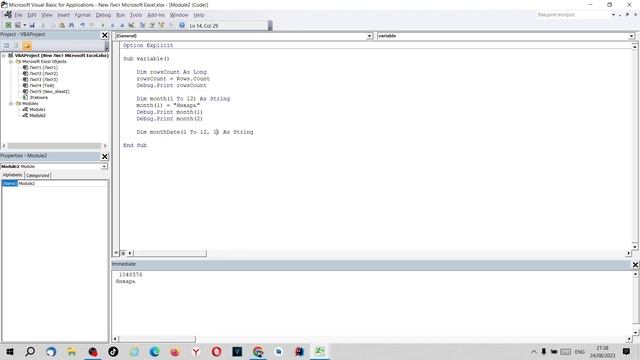Open the Window menu
The height and width of the screenshot is (360, 640).
(179, 15)
